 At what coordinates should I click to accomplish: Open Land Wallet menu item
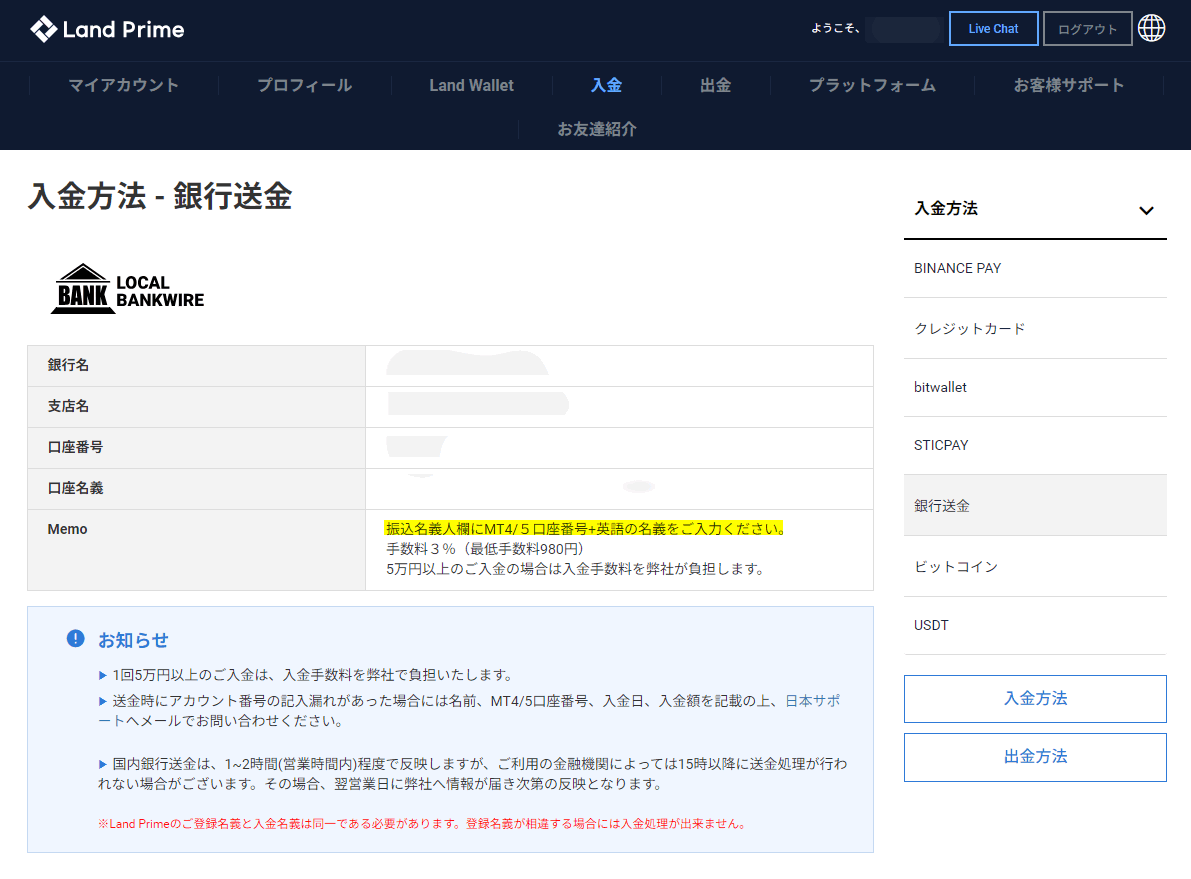click(x=472, y=85)
